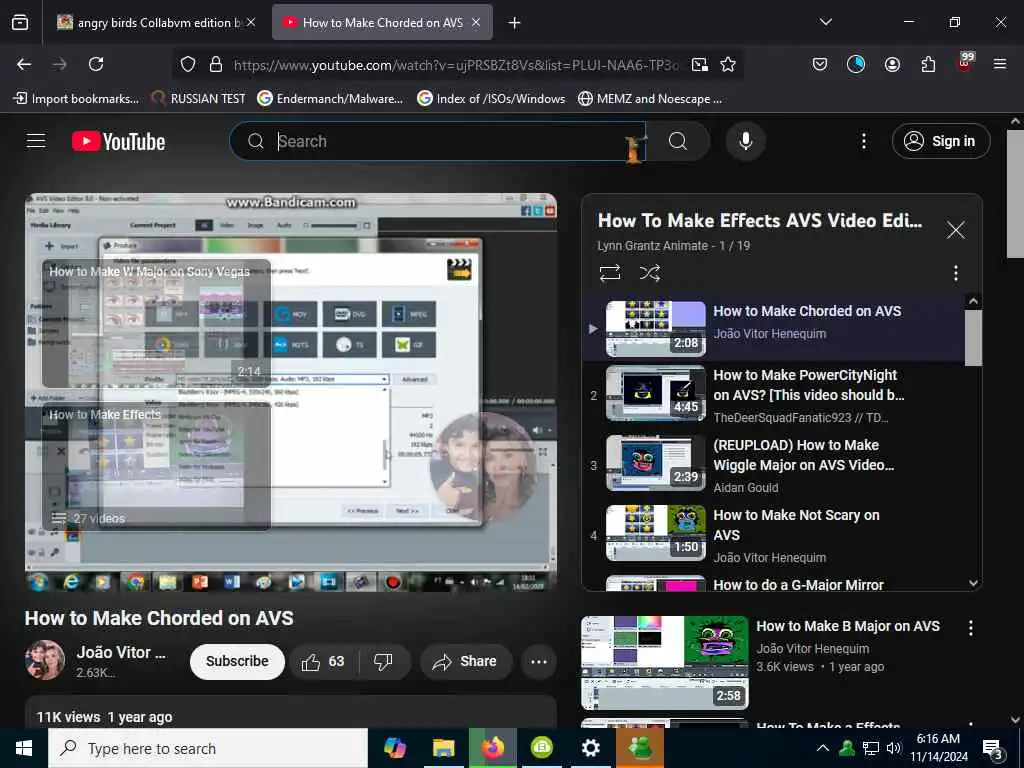Image resolution: width=1024 pixels, height=768 pixels.
Task: Open (REUPLOAD) How to Make Wiggle Major video
Action: pos(774,464)
